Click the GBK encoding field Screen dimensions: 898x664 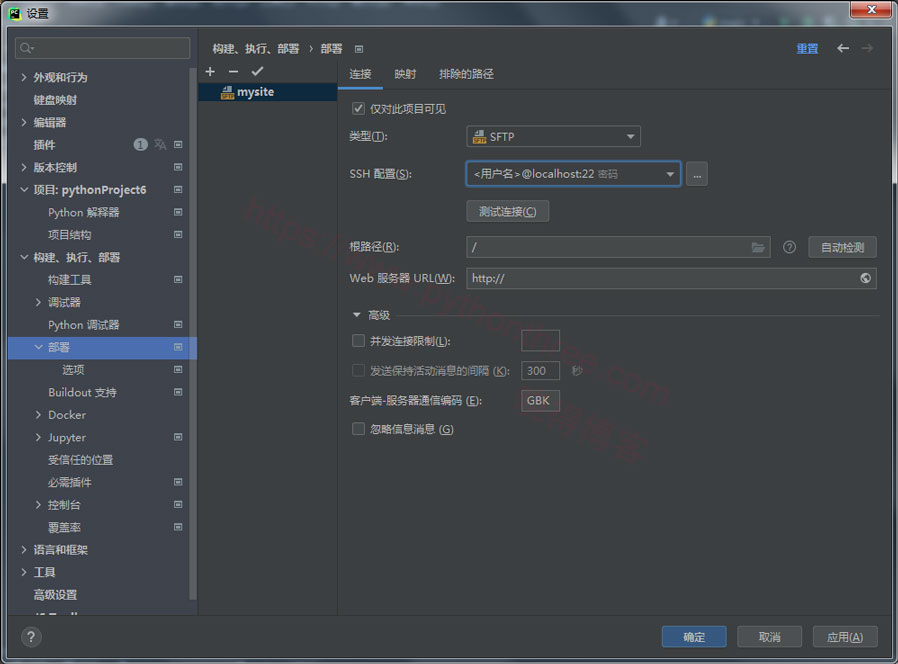[x=540, y=400]
